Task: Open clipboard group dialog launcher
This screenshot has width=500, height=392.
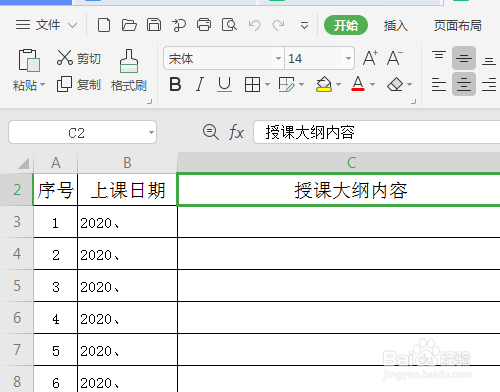Action: point(150,102)
